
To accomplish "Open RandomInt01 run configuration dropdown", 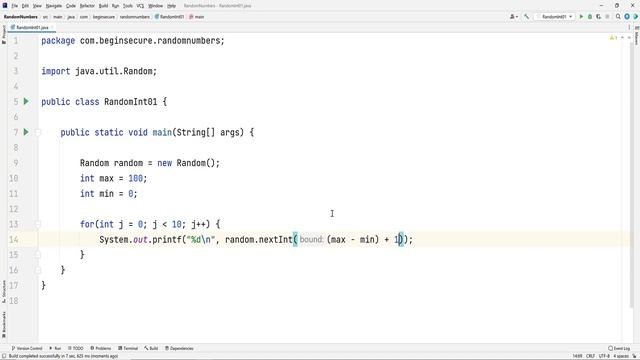I will (x=556, y=17).
